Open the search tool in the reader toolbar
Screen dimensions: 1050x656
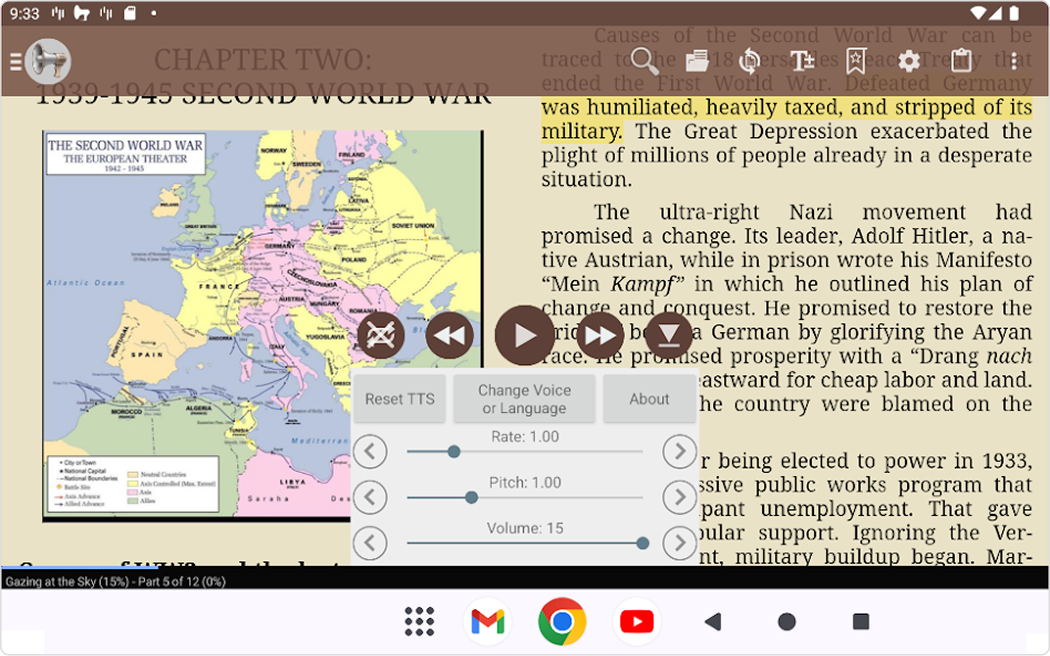[644, 61]
